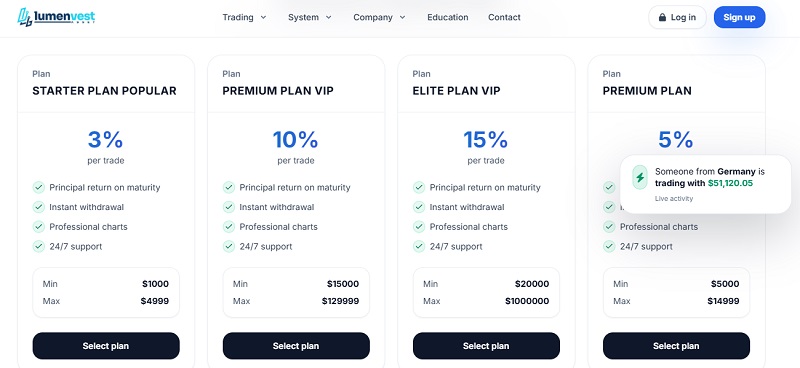This screenshot has width=800, height=368.
Task: Choose Select plan under Premium Plan VIP
Action: (296, 346)
